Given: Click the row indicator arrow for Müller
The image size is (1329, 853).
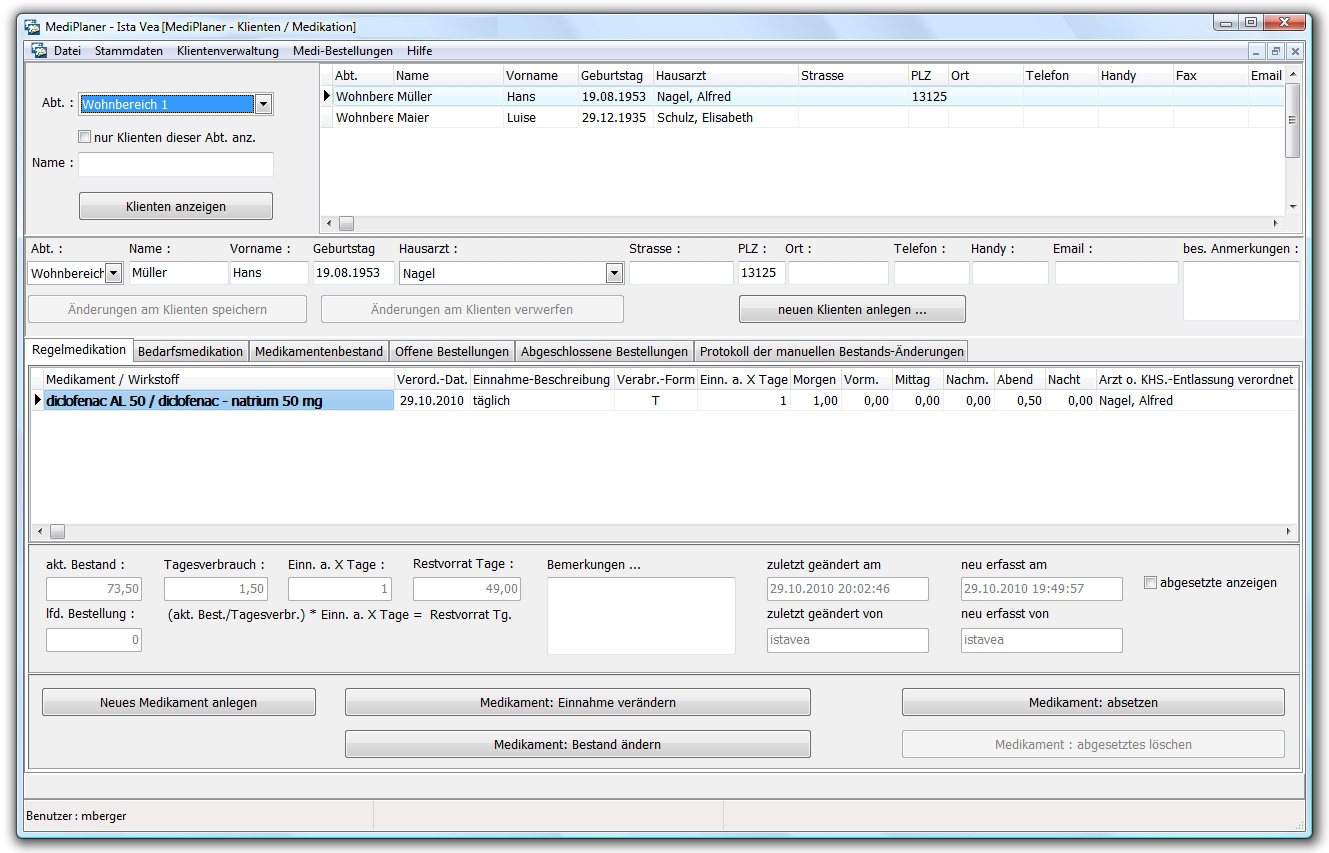Looking at the screenshot, I should tap(326, 97).
